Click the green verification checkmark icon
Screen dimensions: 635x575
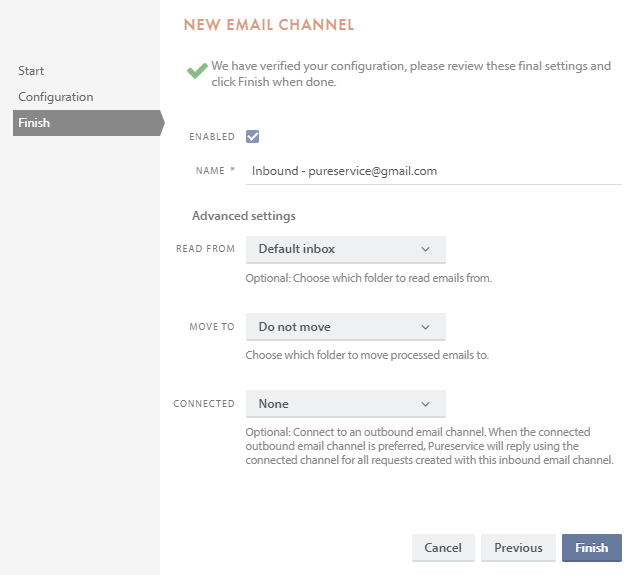197,72
